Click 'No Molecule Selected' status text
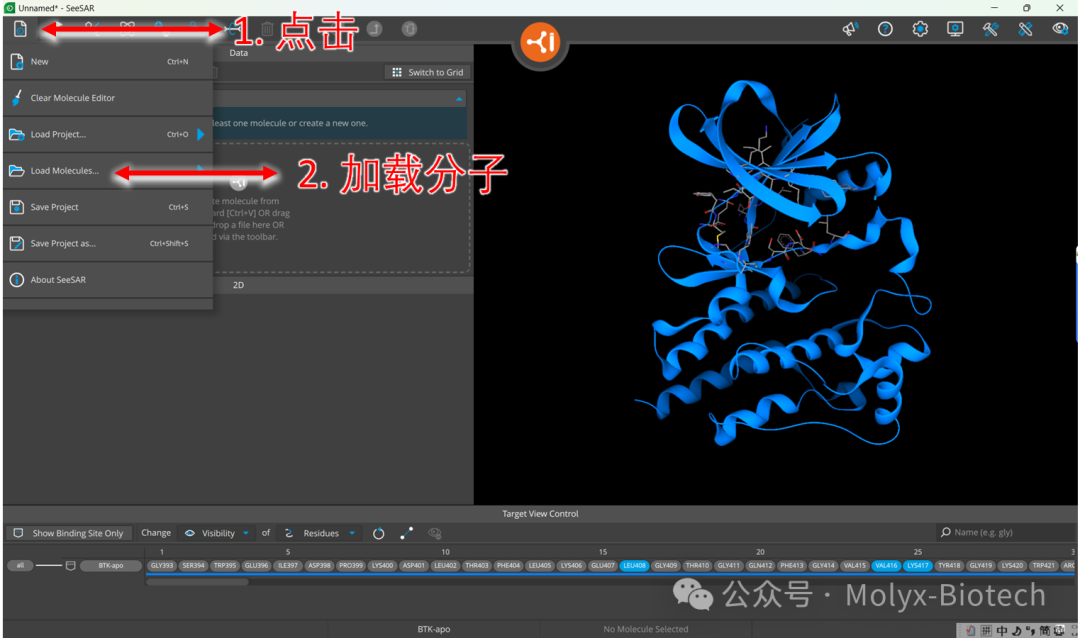 click(x=645, y=629)
